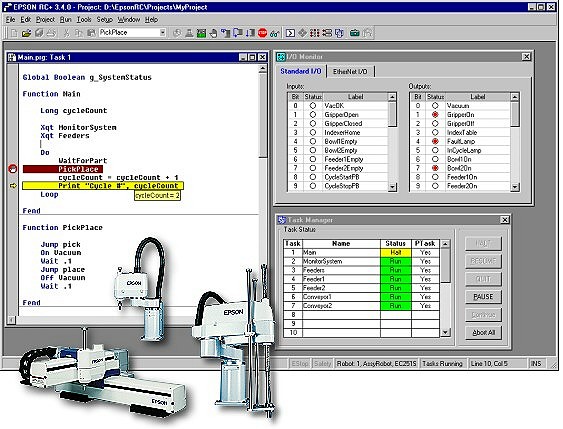Click the glasses Watch variable icon

(275, 33)
